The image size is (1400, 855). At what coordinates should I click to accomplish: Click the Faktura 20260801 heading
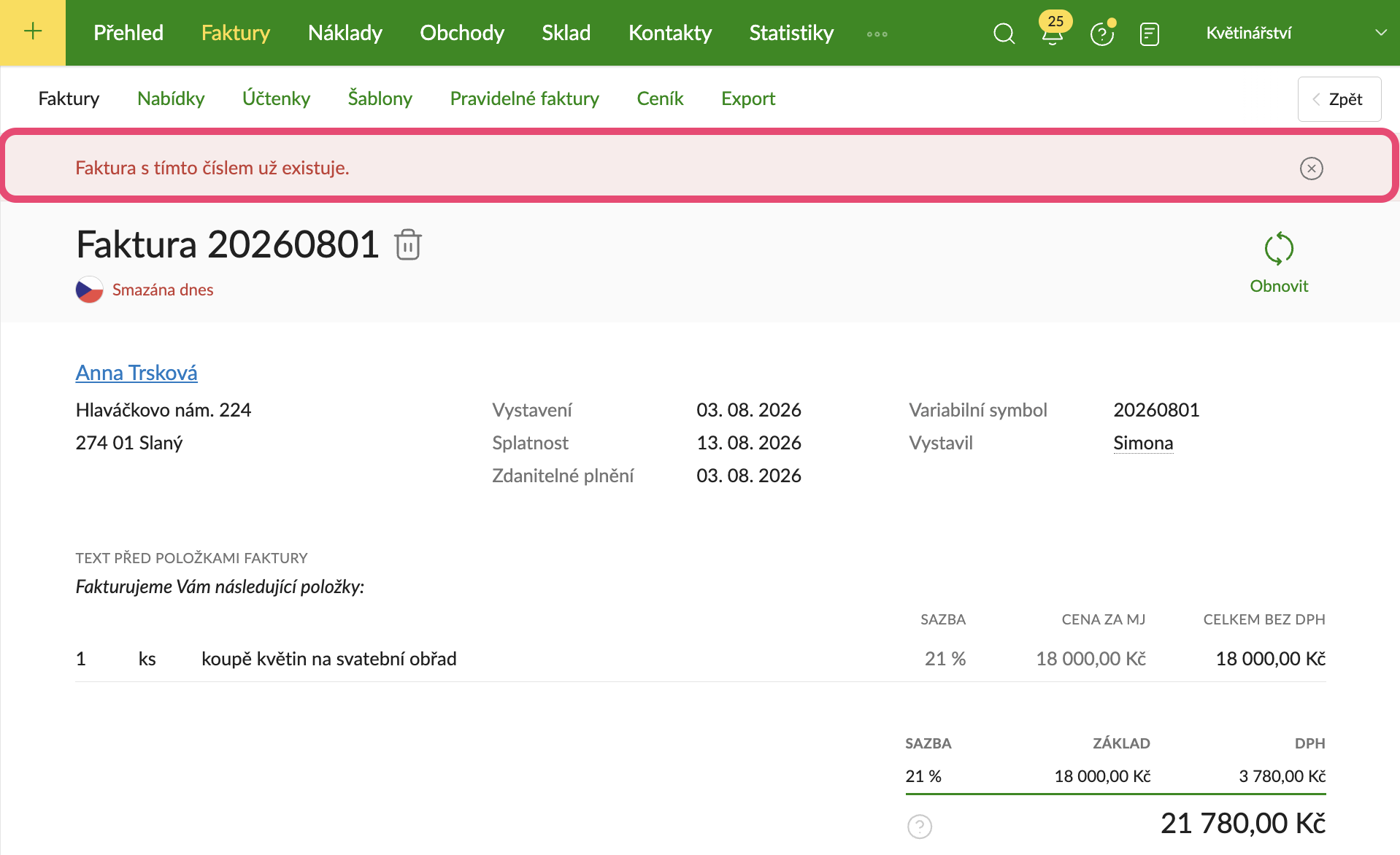(x=228, y=244)
